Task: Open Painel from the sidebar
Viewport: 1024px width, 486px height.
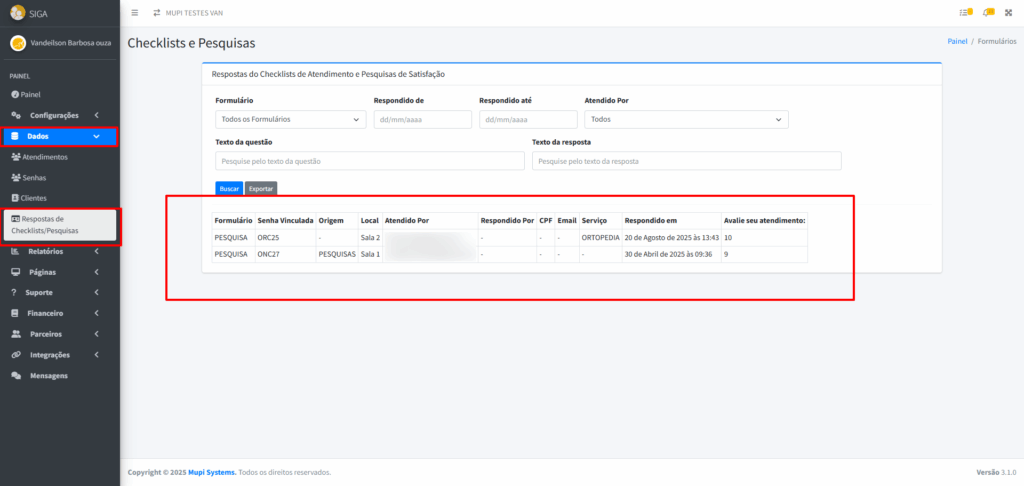Action: click(30, 94)
